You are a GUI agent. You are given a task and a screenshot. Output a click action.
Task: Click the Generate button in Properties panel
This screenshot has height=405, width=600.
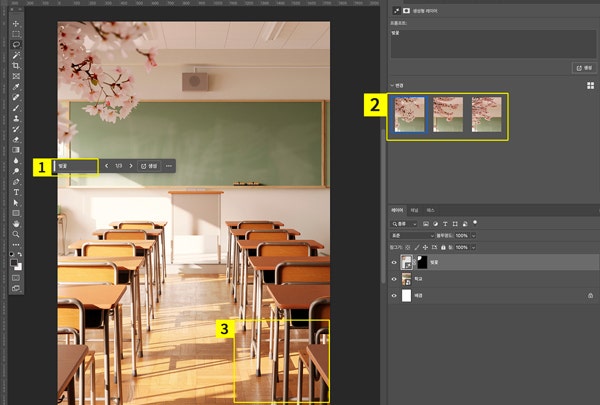(x=584, y=68)
